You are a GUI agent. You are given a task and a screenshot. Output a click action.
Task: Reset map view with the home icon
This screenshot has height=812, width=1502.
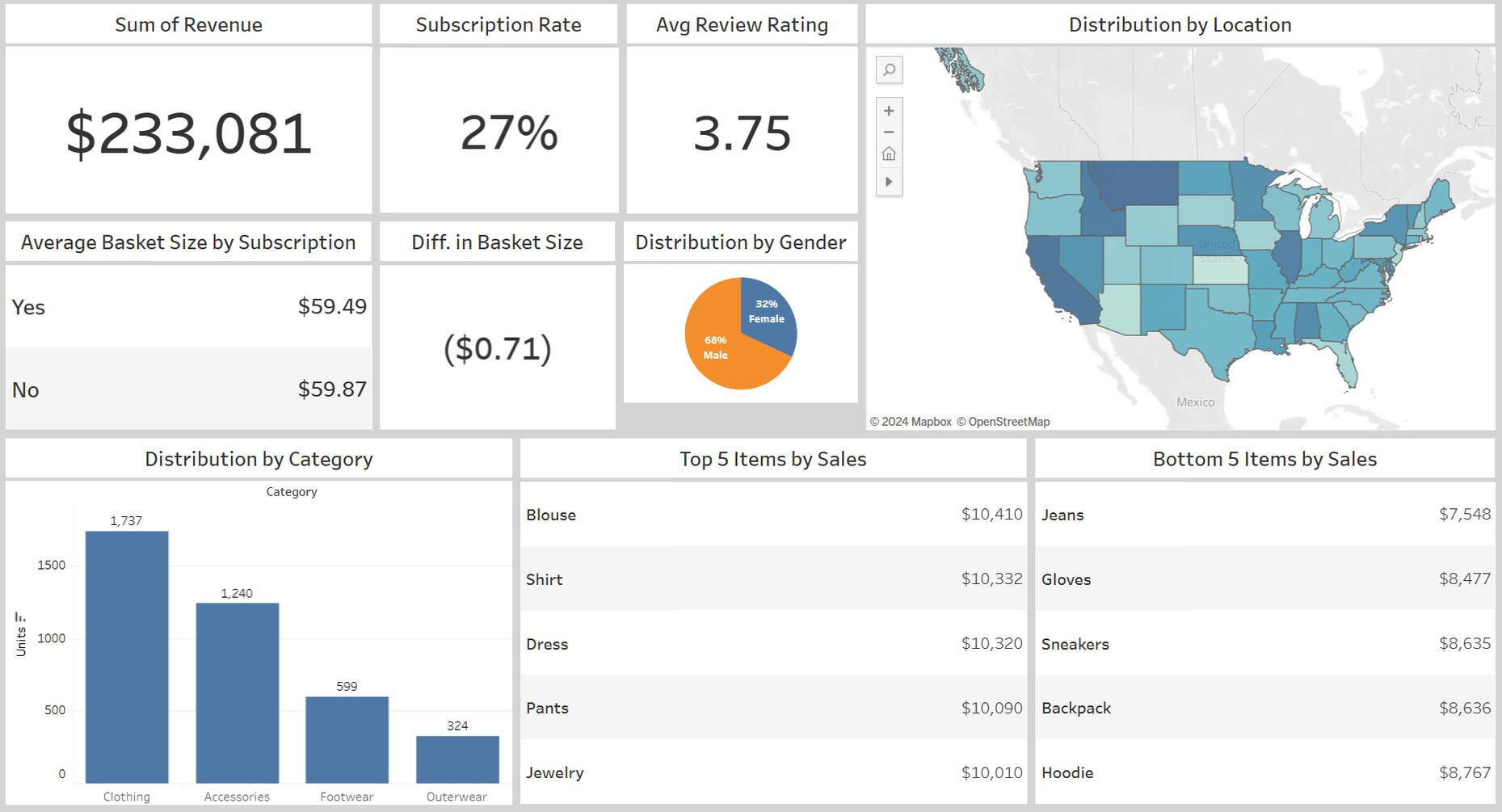[889, 154]
